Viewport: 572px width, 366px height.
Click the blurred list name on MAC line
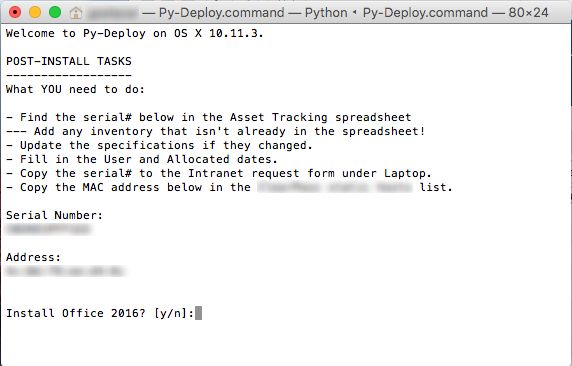pos(335,187)
